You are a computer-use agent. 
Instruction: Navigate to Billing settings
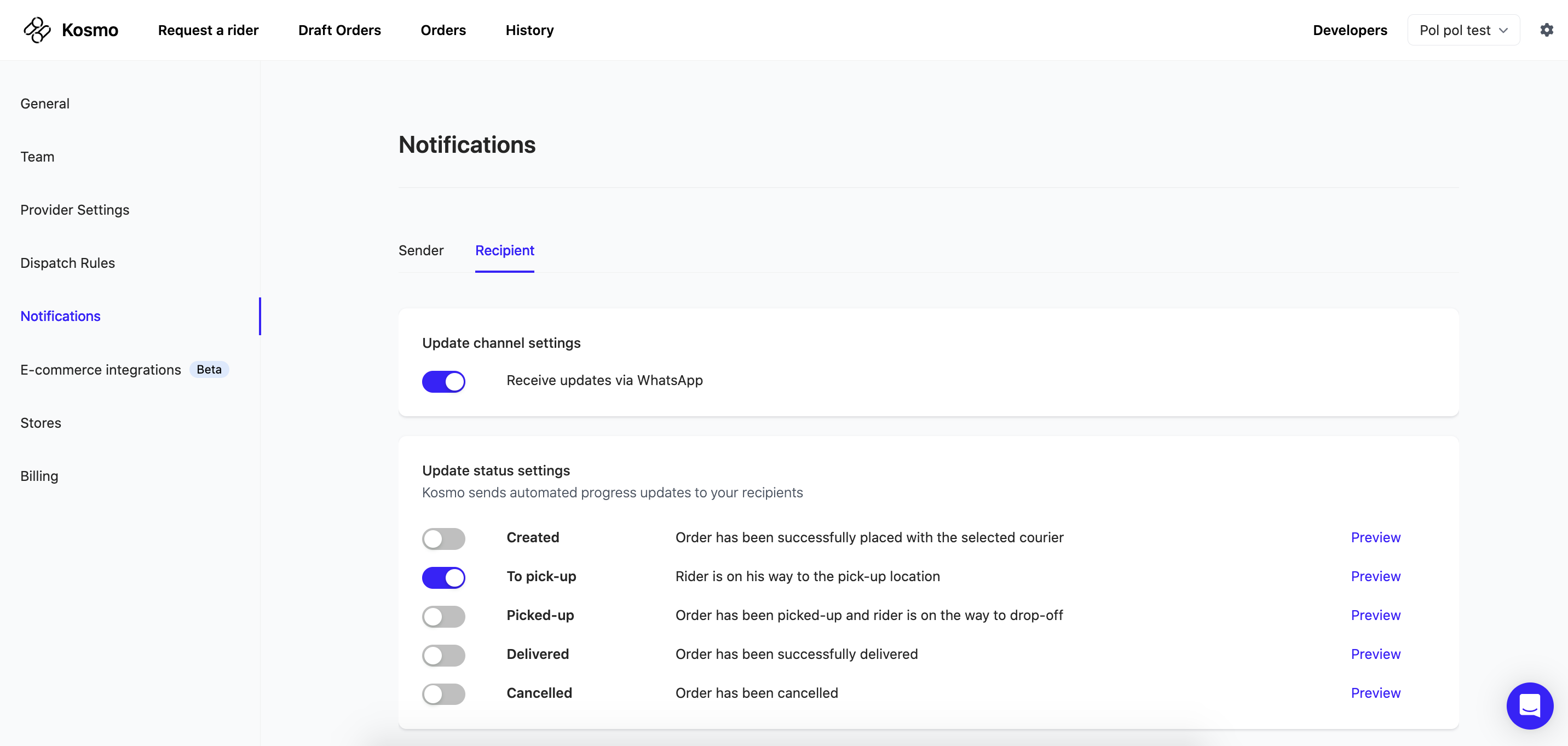point(39,476)
